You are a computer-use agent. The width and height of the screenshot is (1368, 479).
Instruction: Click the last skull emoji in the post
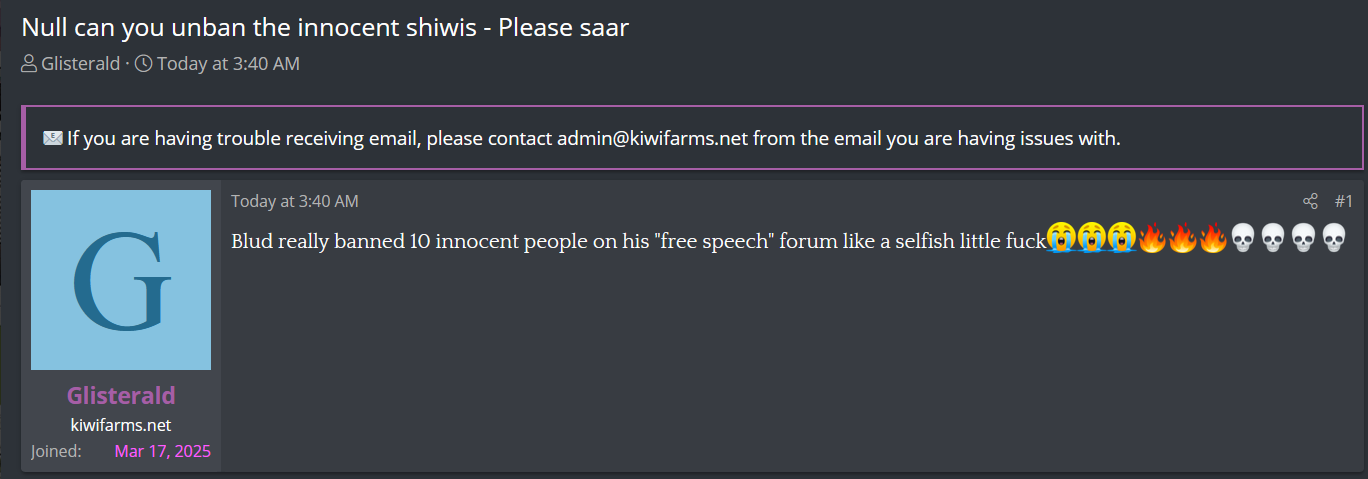click(x=1334, y=239)
